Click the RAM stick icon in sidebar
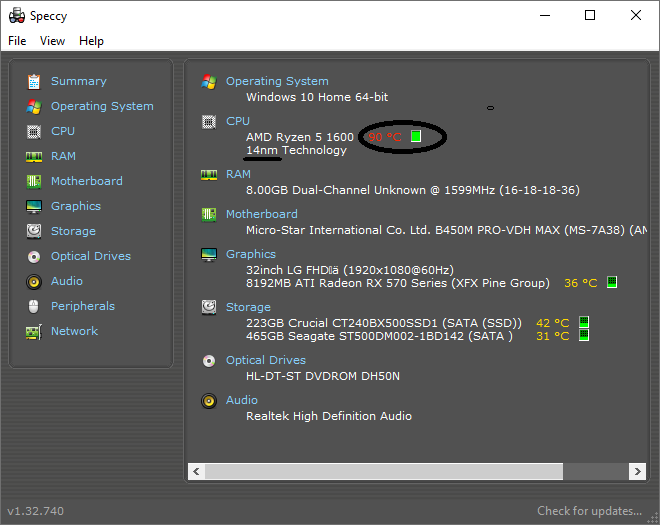This screenshot has width=660, height=525. (34, 157)
